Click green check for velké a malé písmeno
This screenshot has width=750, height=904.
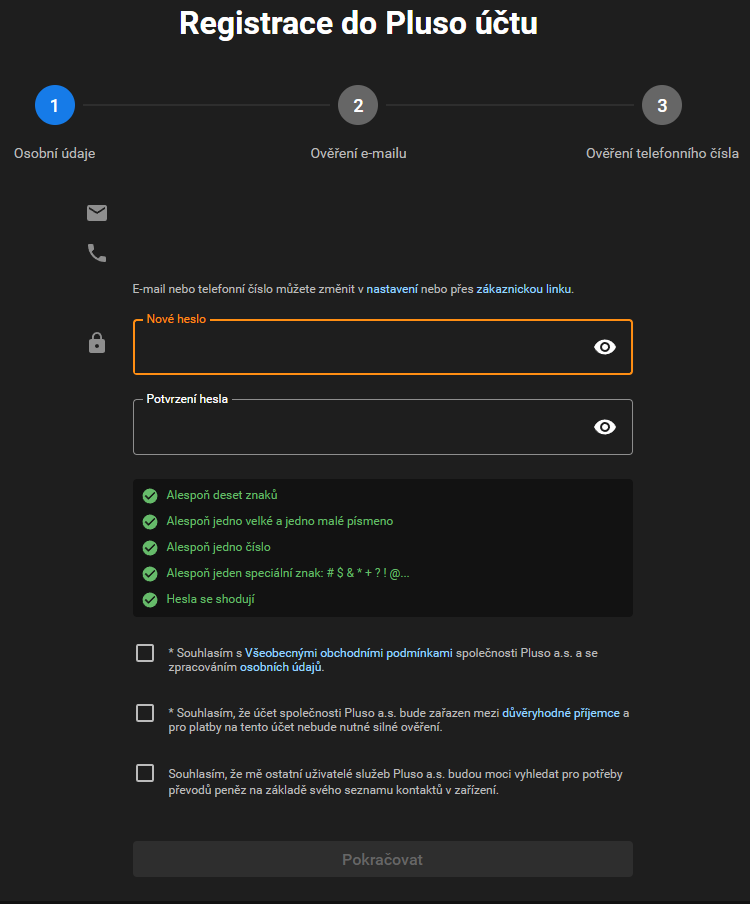pos(150,522)
